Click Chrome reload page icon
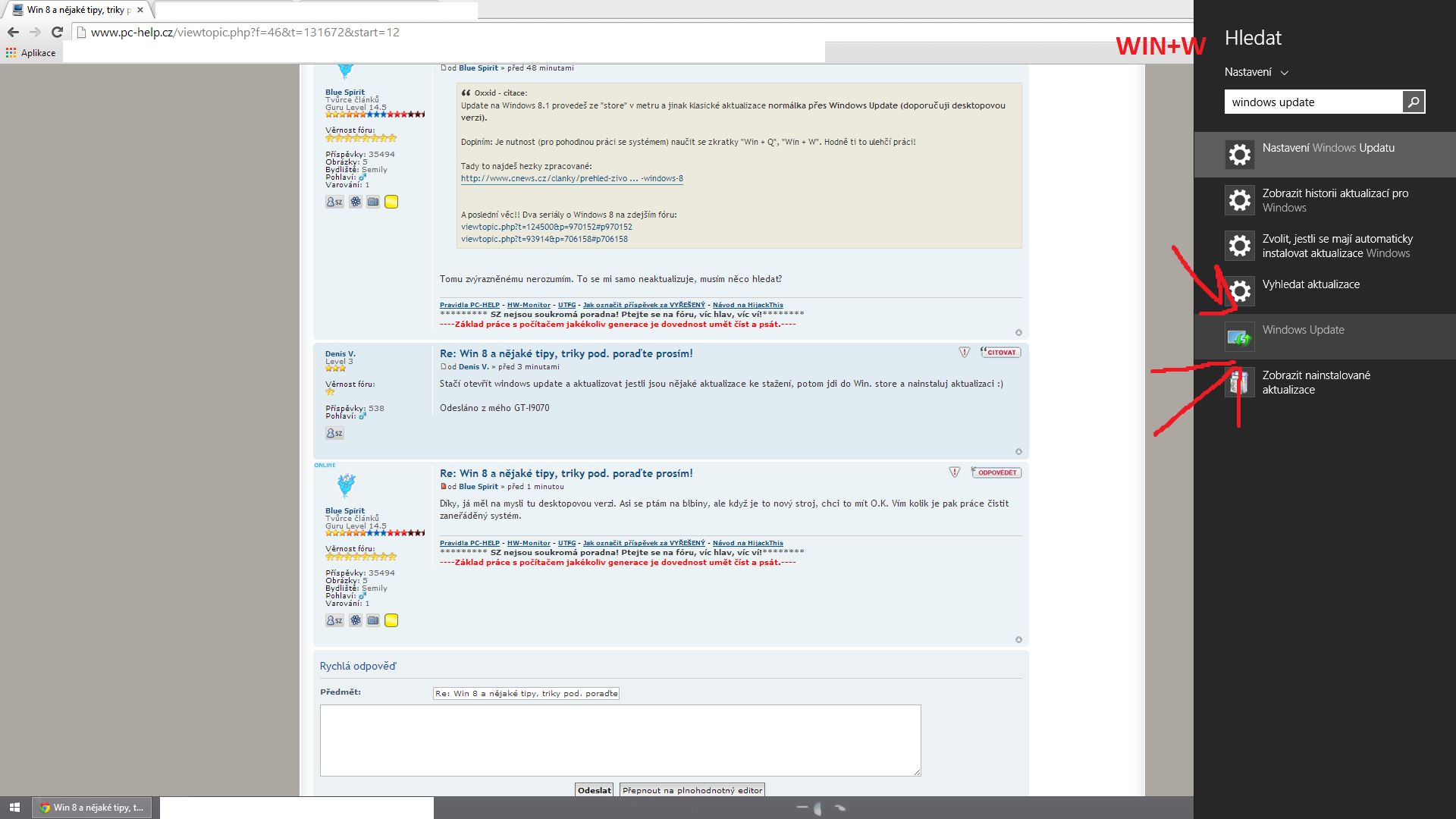 (x=57, y=32)
